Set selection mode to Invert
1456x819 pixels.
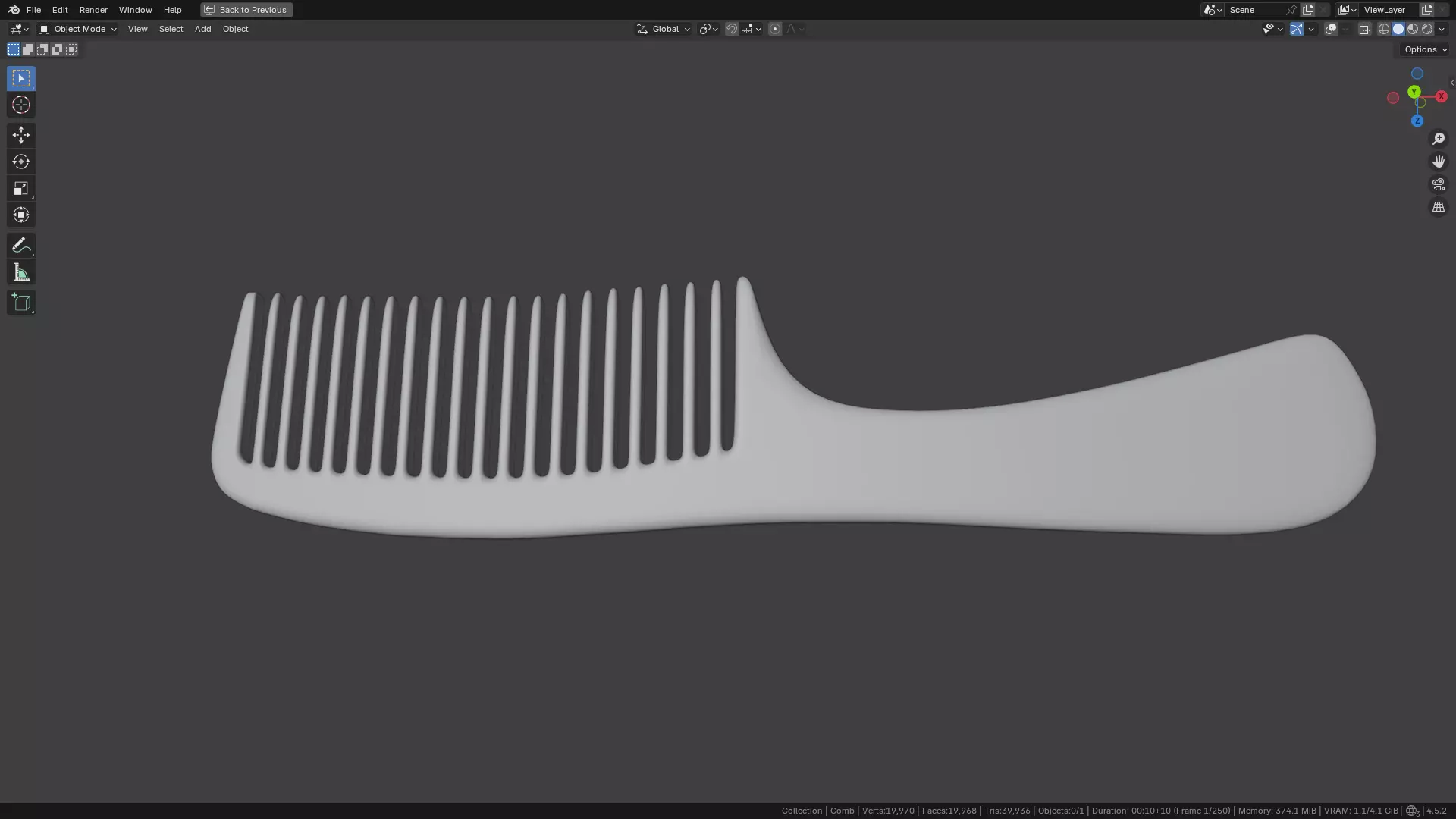pos(57,49)
